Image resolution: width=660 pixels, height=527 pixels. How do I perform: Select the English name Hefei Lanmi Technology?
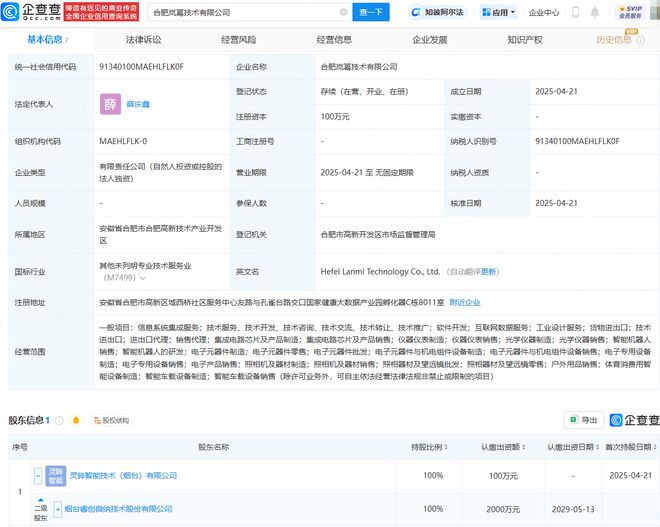(x=380, y=272)
